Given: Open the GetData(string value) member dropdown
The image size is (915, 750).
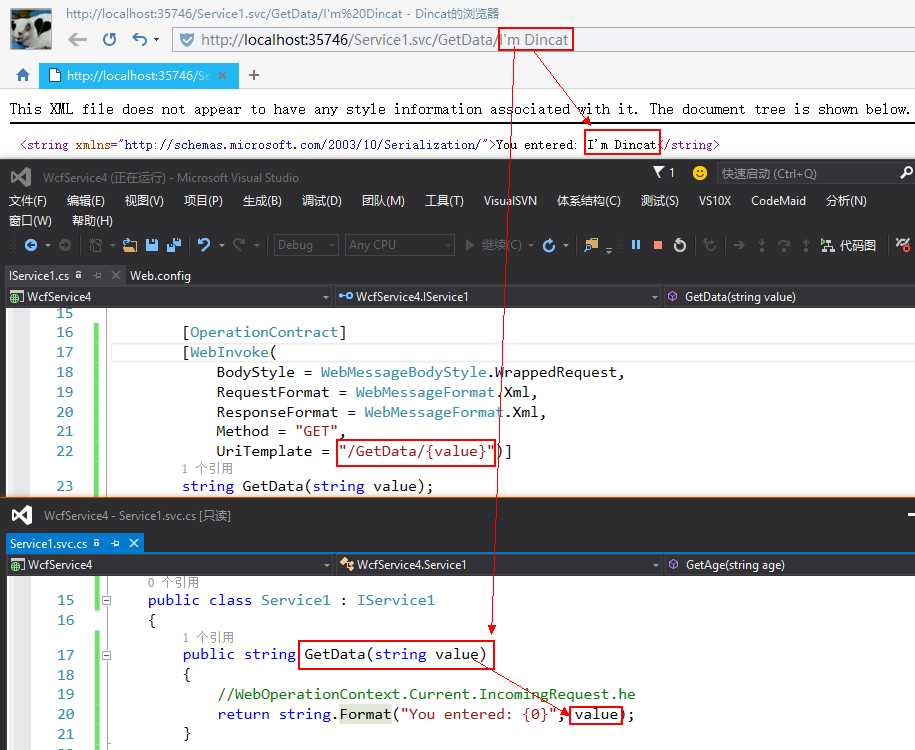Looking at the screenshot, I should [789, 296].
